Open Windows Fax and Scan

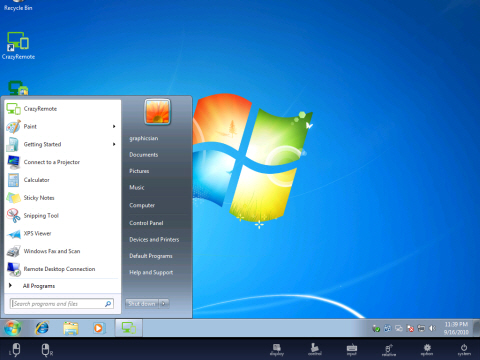pos(63,251)
